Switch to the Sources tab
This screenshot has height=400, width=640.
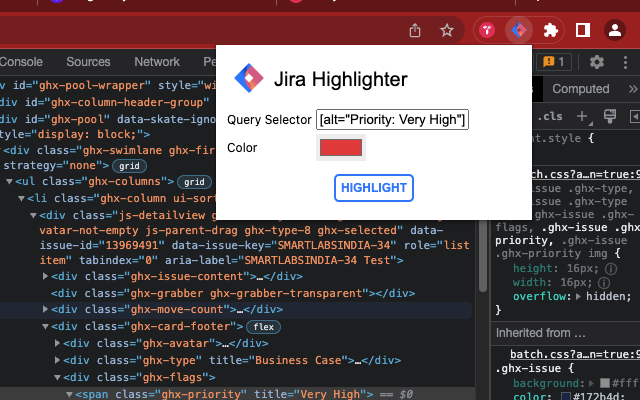point(88,62)
